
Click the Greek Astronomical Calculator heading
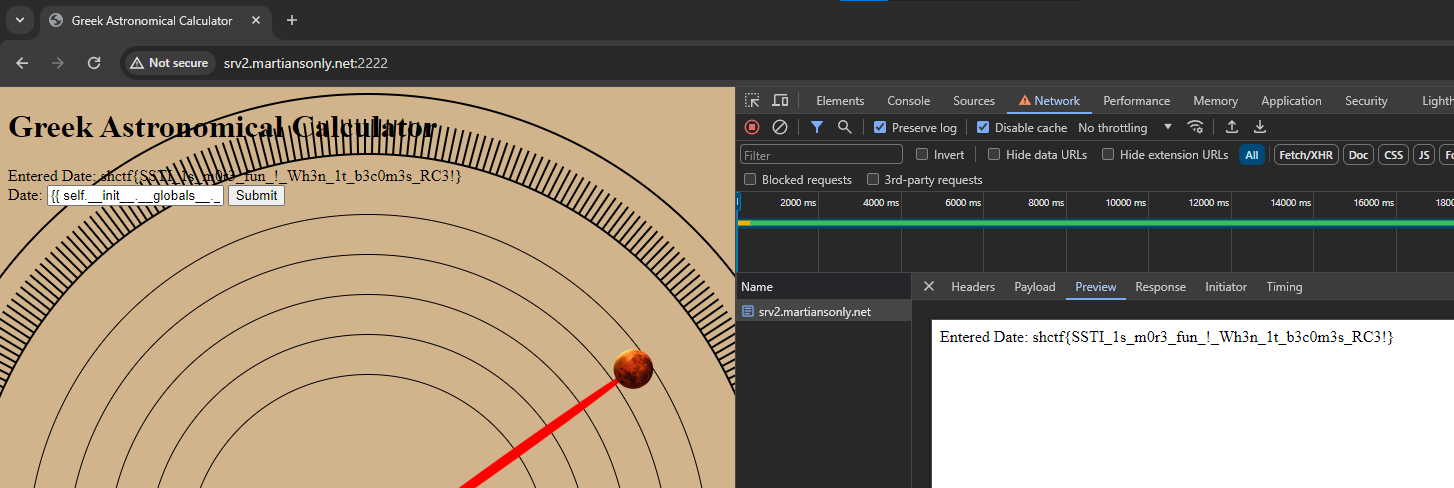[x=222, y=127]
